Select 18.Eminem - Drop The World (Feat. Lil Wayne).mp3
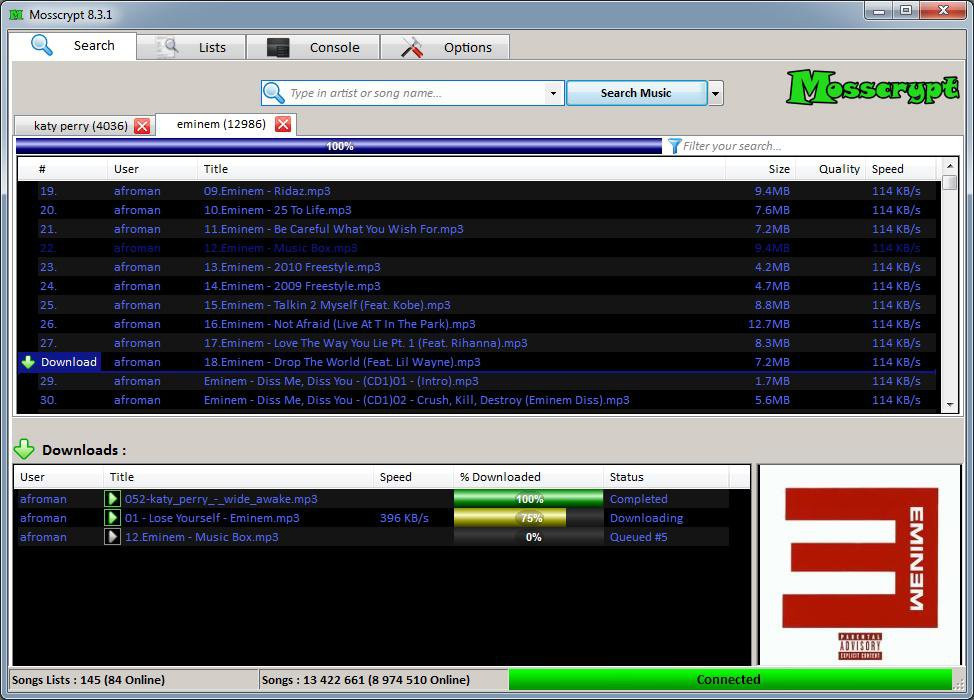The width and height of the screenshot is (974, 700). [476, 362]
